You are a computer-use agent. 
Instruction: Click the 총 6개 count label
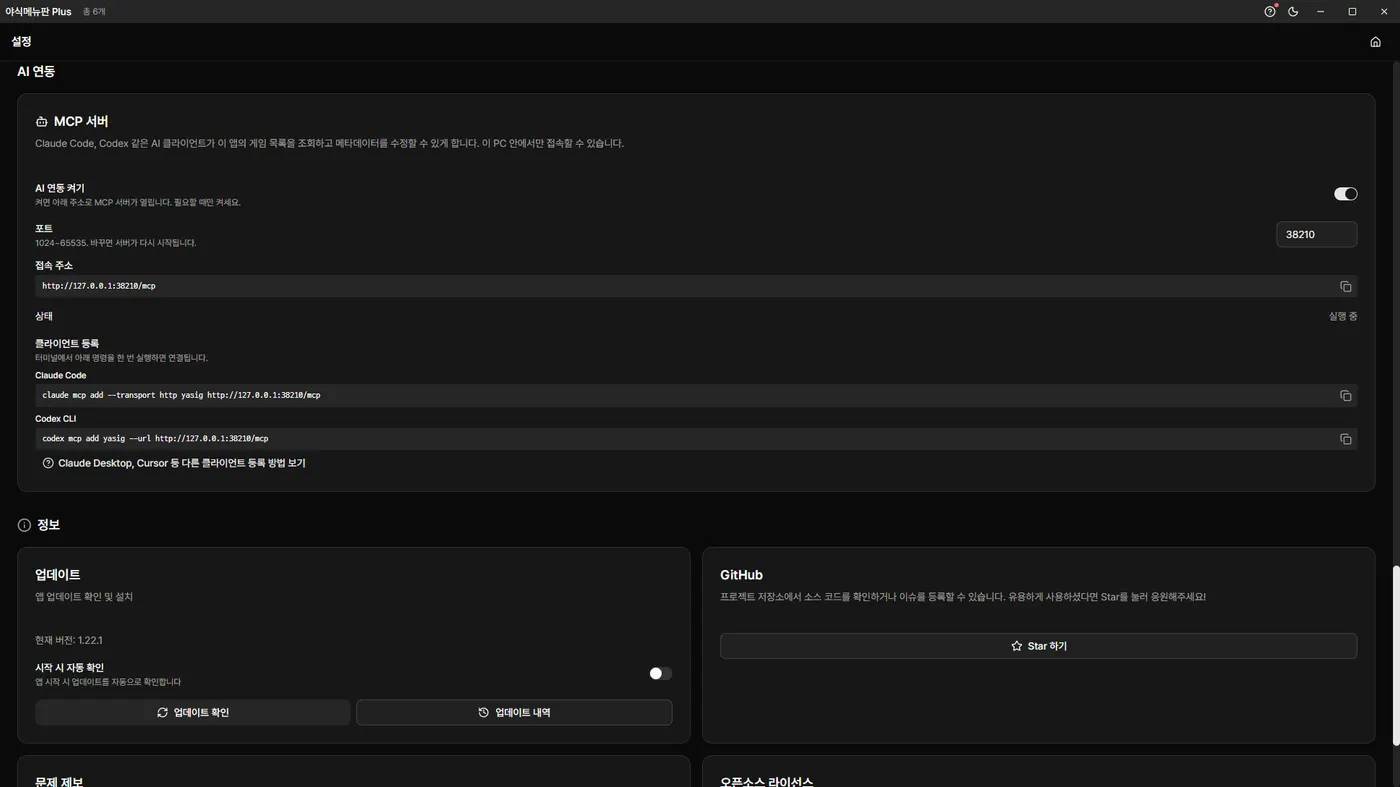tap(94, 12)
